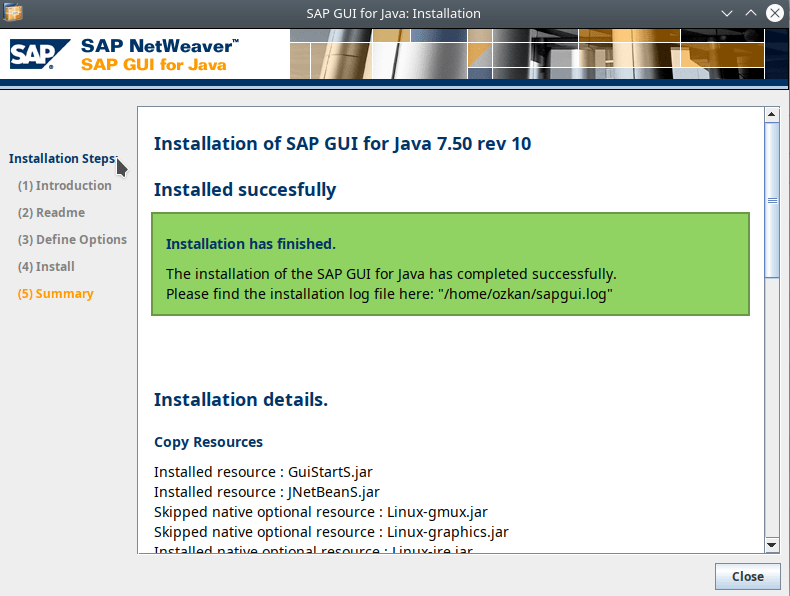Click the 'Installed succesfully' heading
This screenshot has height=596, width=790.
245,190
